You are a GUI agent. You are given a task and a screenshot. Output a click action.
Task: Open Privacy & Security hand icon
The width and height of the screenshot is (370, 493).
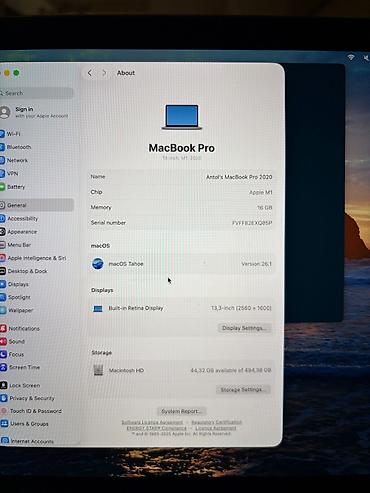tap(4, 398)
